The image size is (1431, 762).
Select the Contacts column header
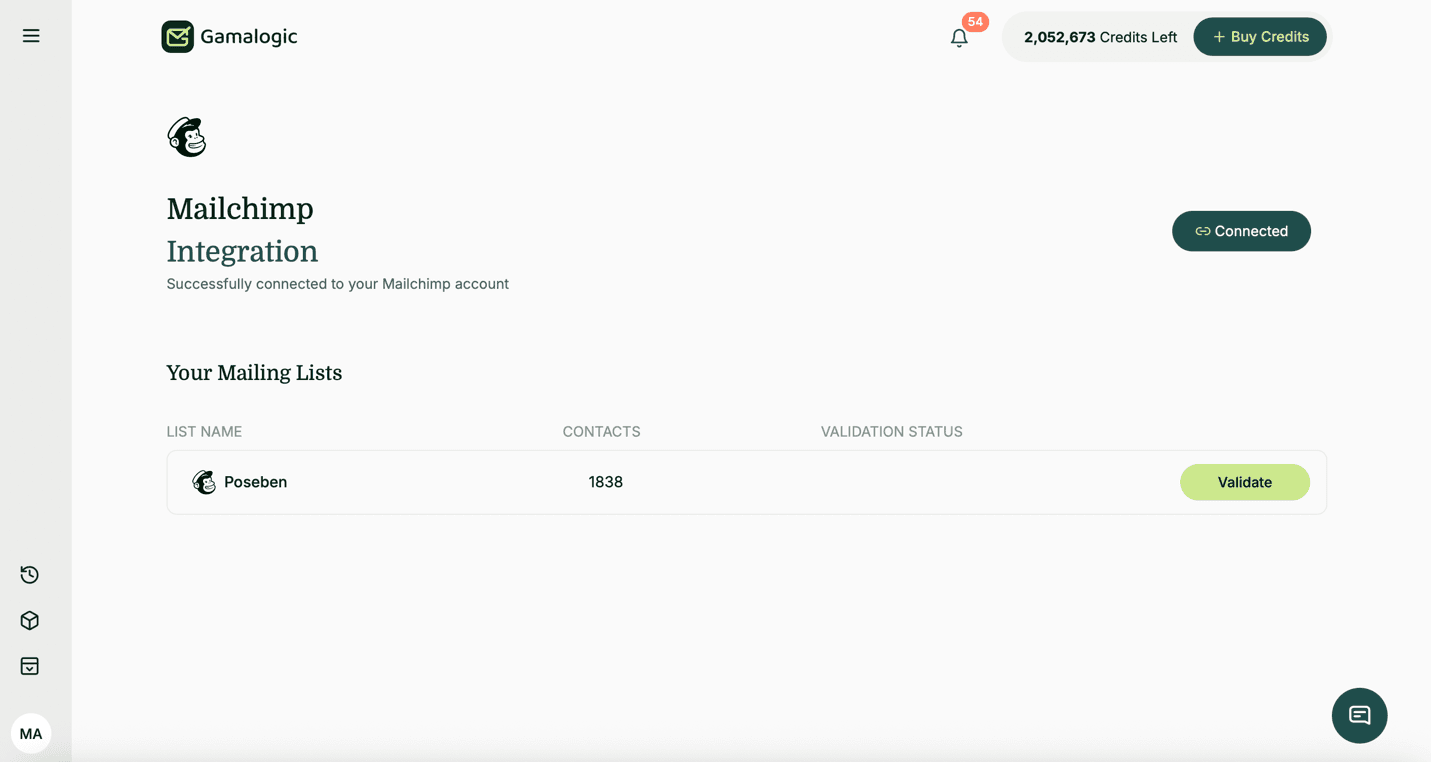point(601,431)
